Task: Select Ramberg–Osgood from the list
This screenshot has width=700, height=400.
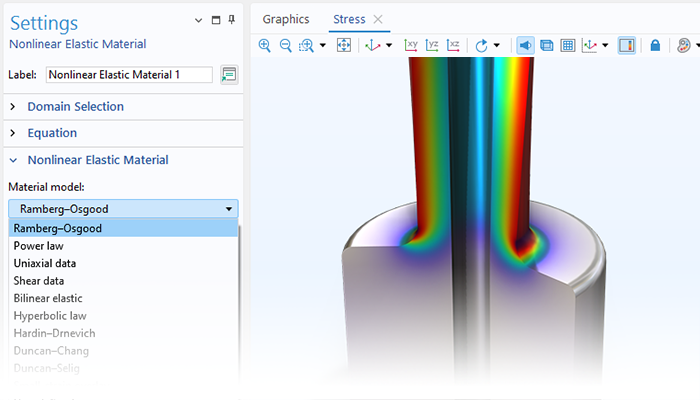Action: 123,228
